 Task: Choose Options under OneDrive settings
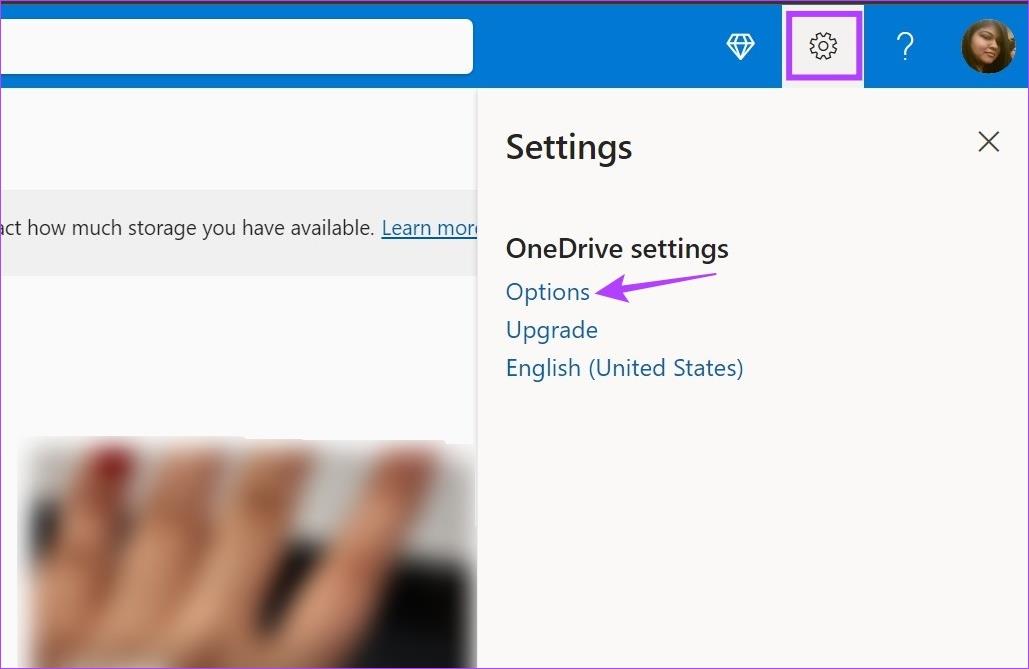[548, 291]
